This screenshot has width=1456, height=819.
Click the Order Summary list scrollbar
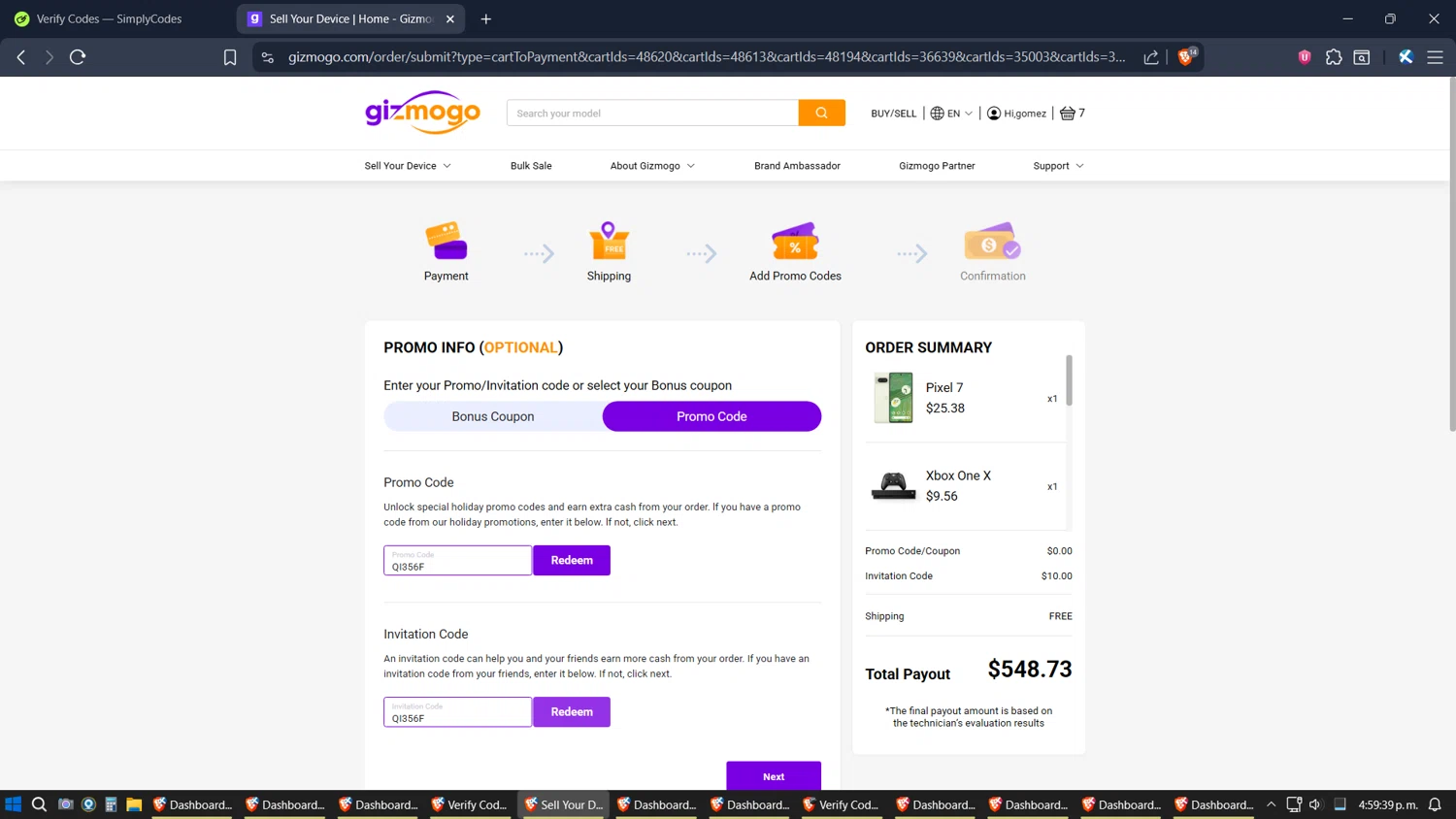click(1069, 380)
